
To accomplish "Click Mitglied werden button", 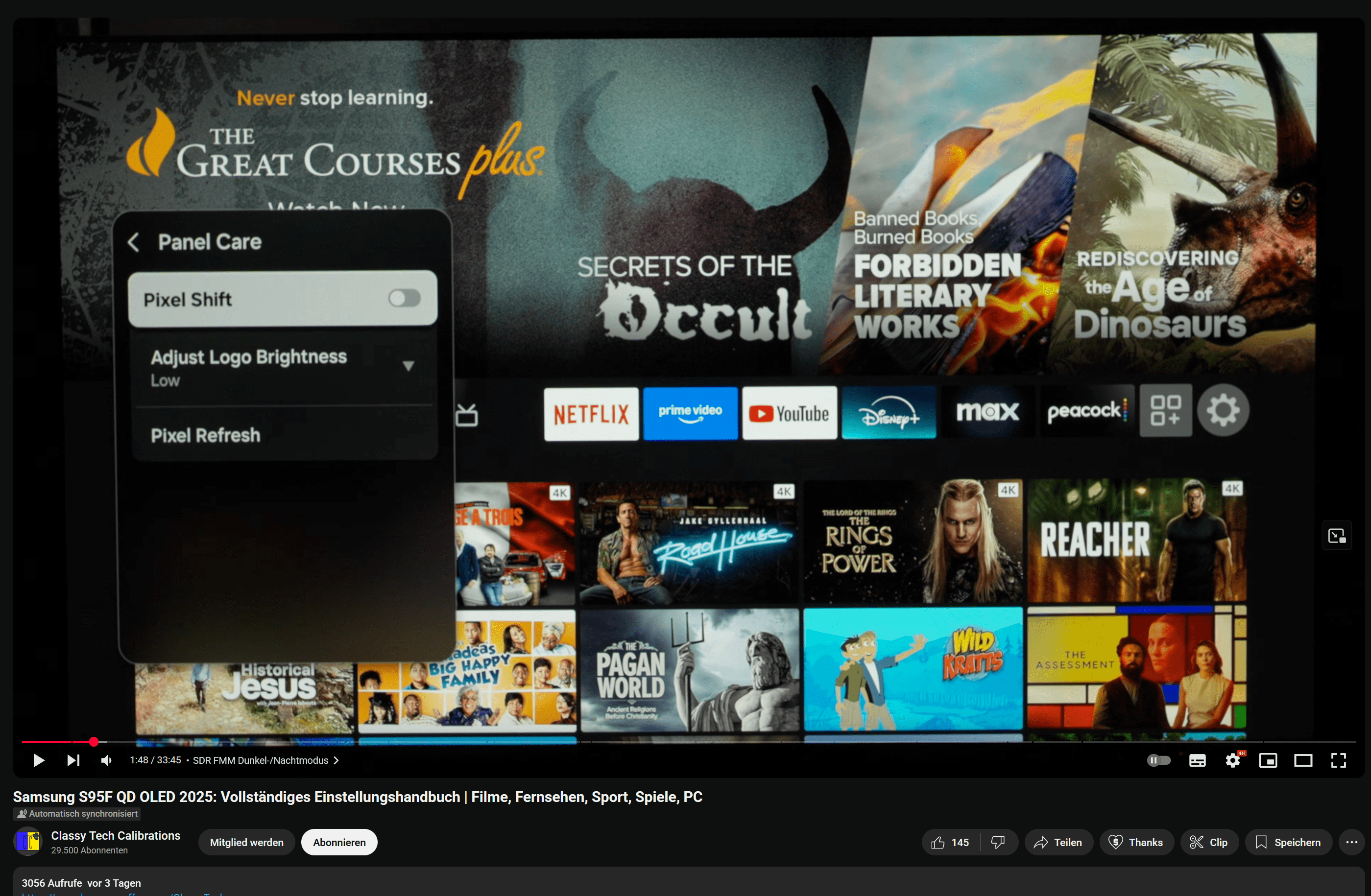I will pyautogui.click(x=246, y=843).
